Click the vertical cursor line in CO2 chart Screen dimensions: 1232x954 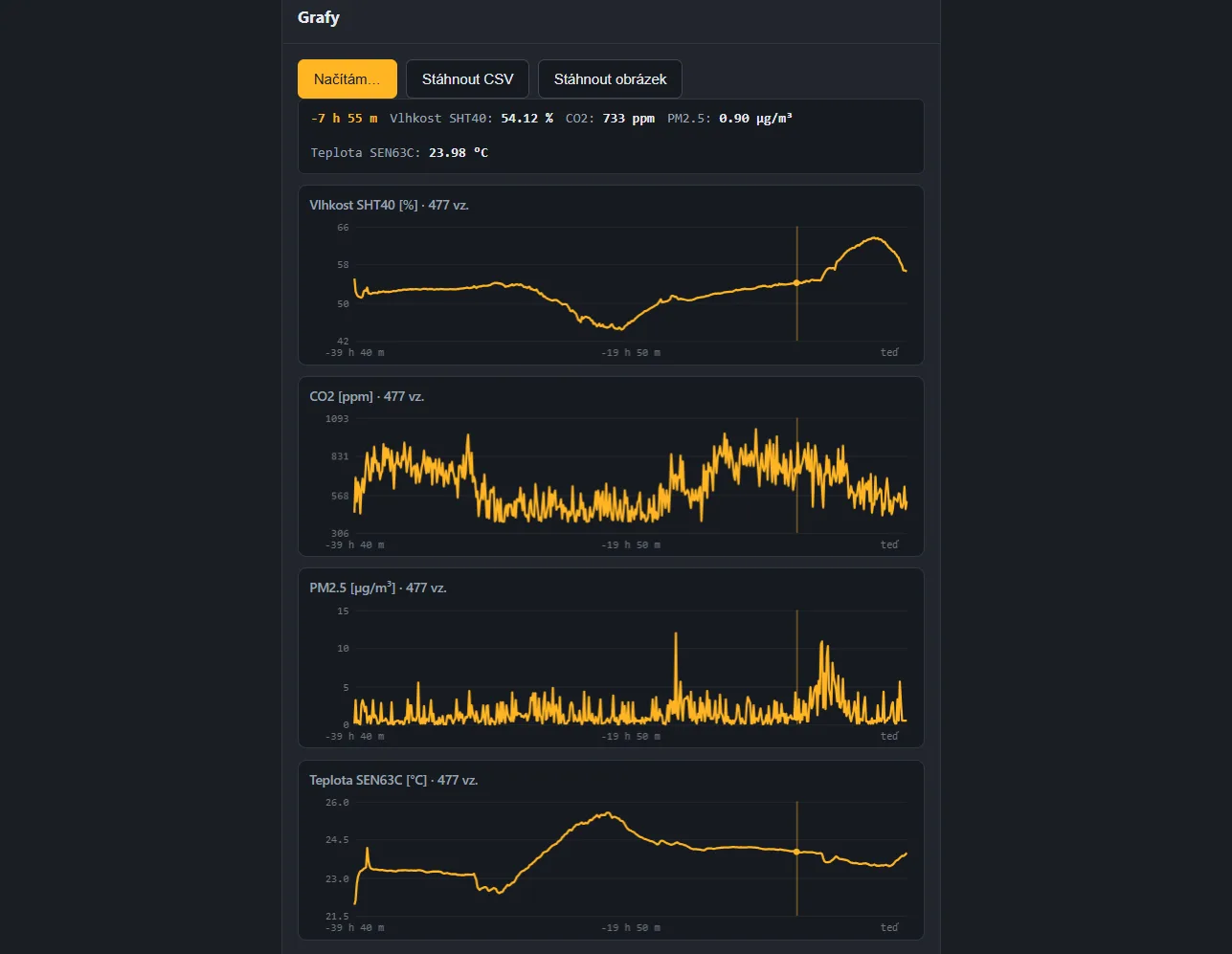pos(796,476)
